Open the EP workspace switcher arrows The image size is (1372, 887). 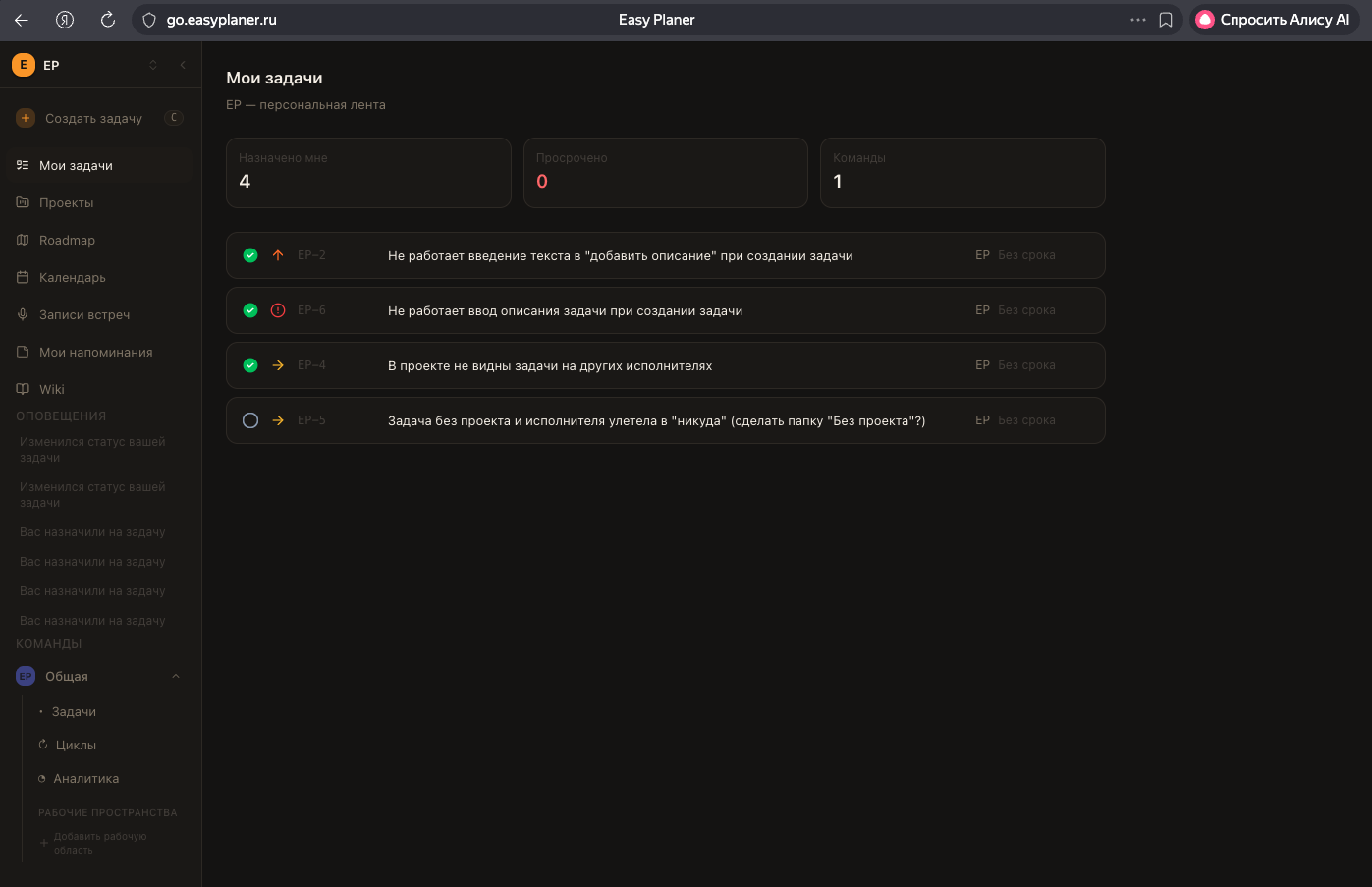(x=153, y=65)
